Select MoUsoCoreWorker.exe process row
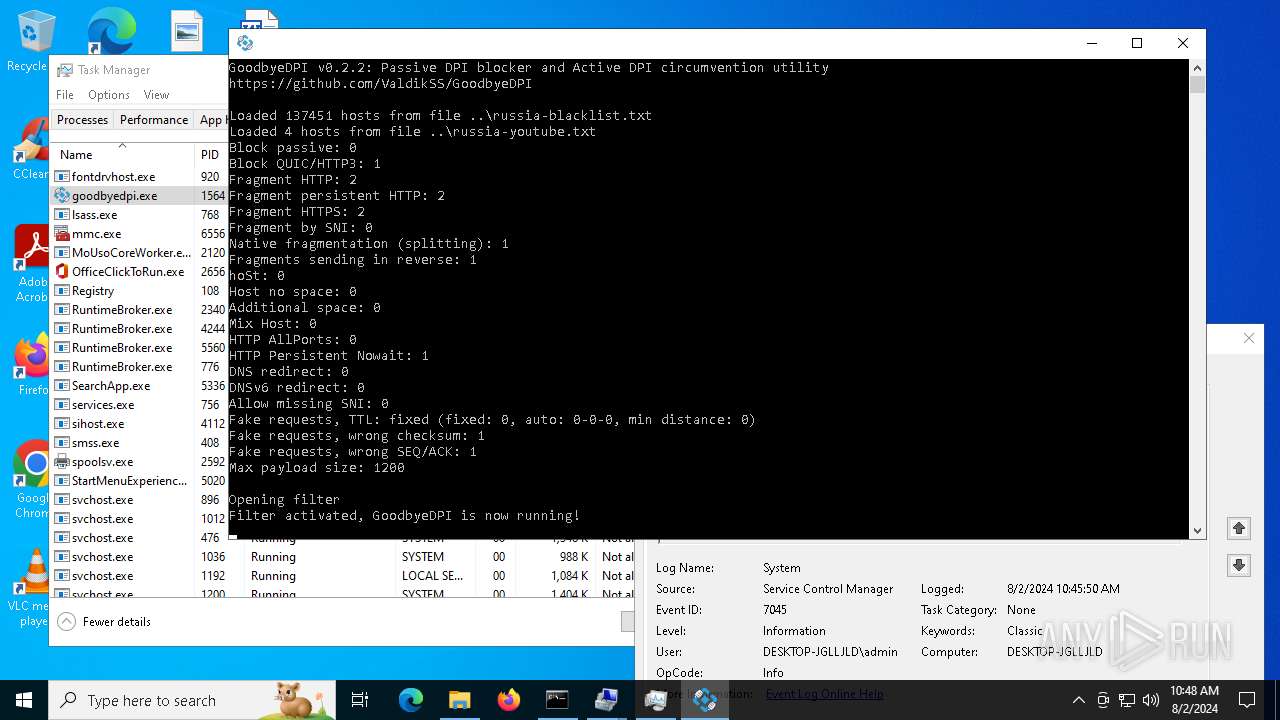Screen dimensions: 1280x720 pos(139,253)
